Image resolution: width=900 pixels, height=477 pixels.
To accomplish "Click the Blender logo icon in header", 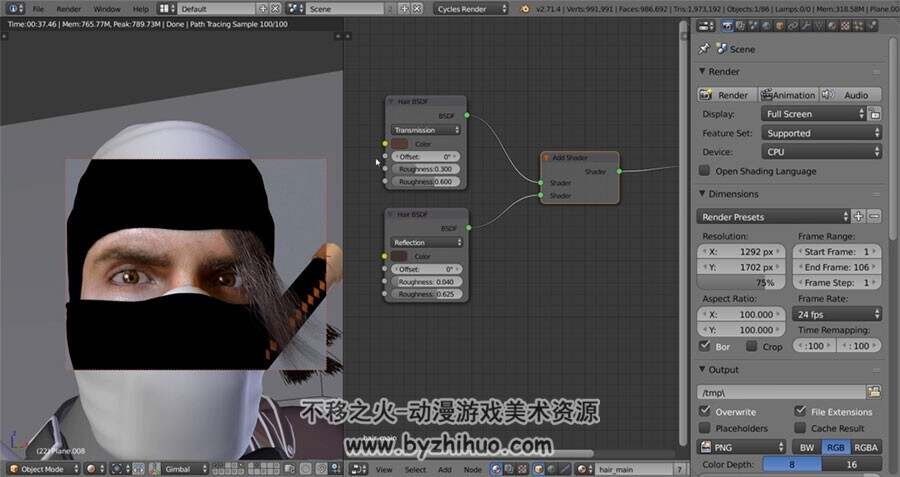I will [525, 9].
